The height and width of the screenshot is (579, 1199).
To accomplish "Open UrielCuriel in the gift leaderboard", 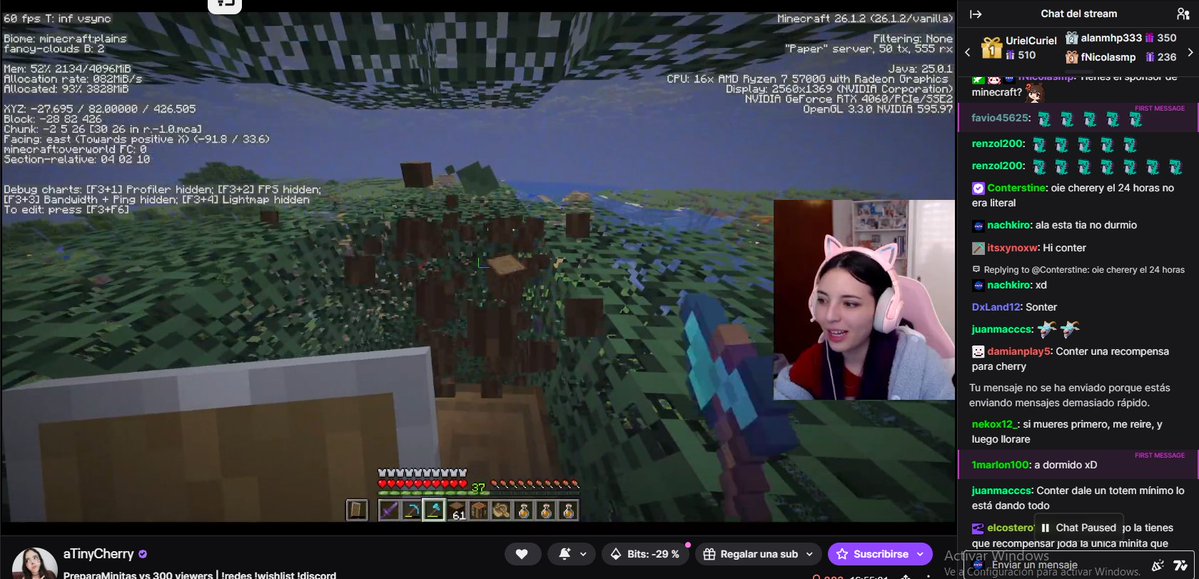I will [1031, 40].
